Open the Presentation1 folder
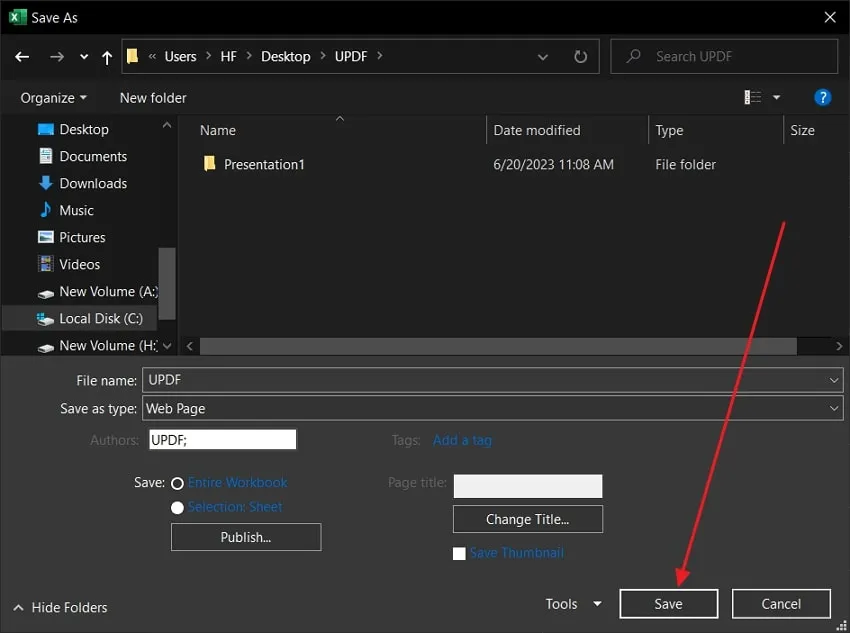Screen dimensions: 850x633 264,164
